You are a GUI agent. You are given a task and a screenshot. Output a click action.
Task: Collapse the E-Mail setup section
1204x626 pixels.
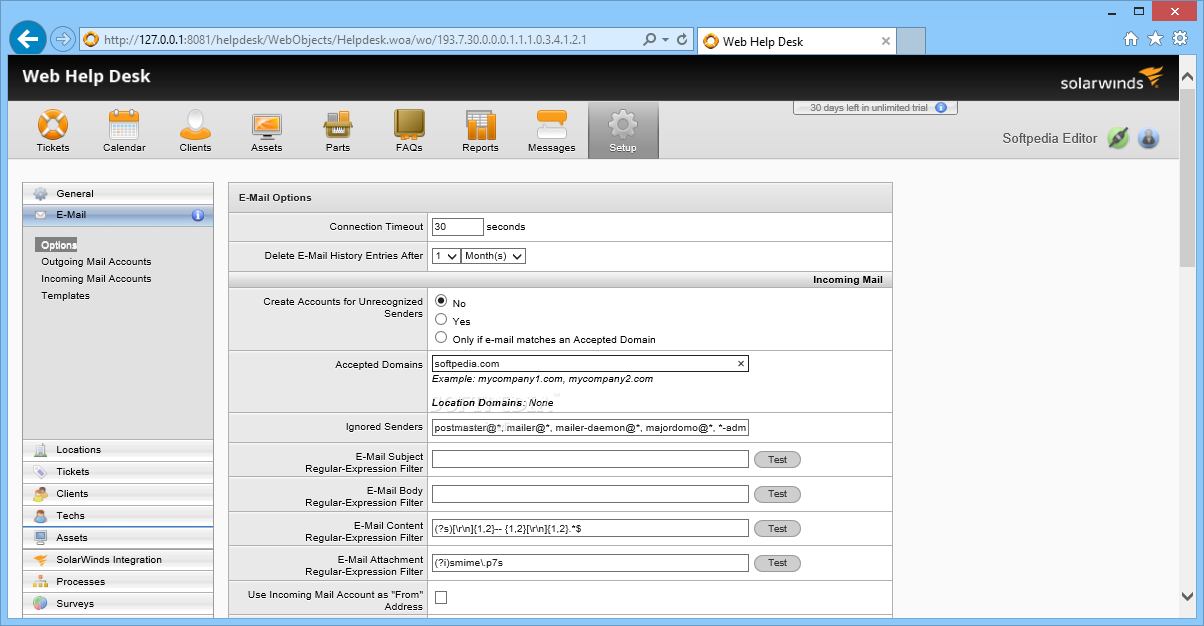click(118, 215)
